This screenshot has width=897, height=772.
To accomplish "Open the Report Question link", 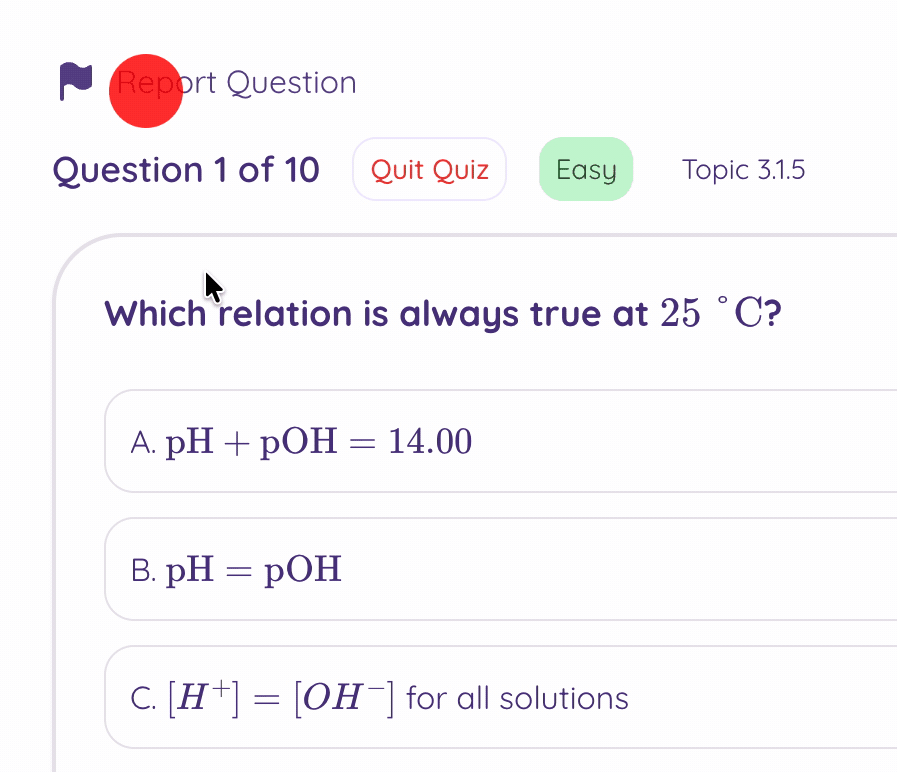I will click(x=236, y=82).
